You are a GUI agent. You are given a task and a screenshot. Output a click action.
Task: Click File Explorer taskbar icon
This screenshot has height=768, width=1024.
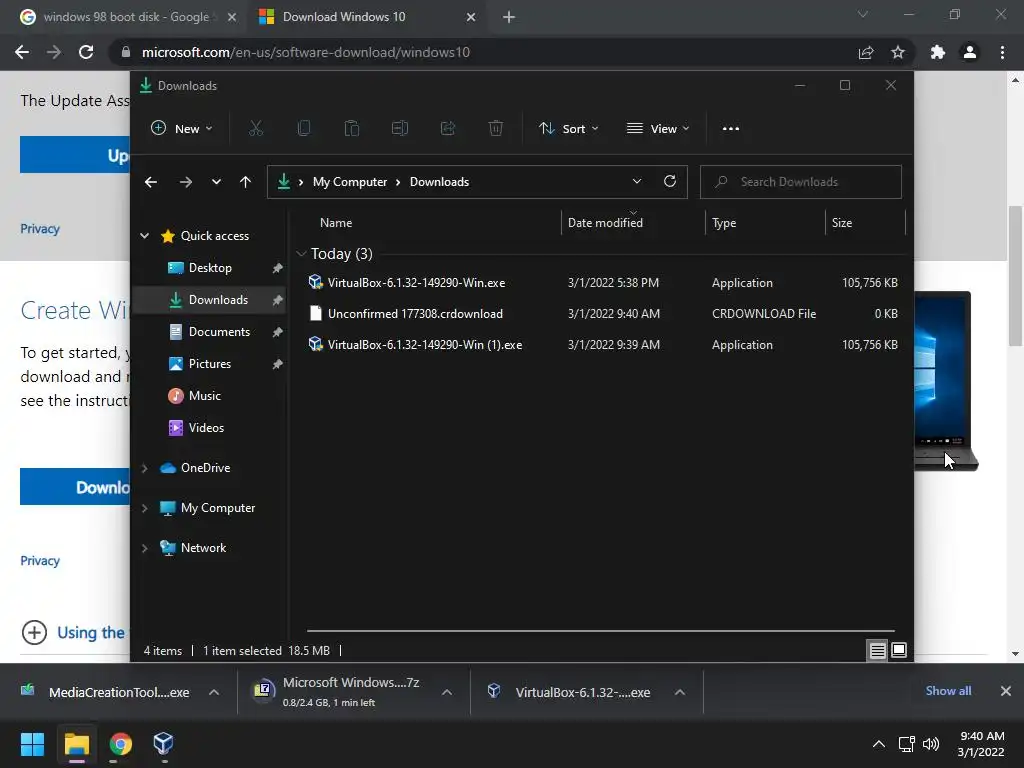coord(77,744)
